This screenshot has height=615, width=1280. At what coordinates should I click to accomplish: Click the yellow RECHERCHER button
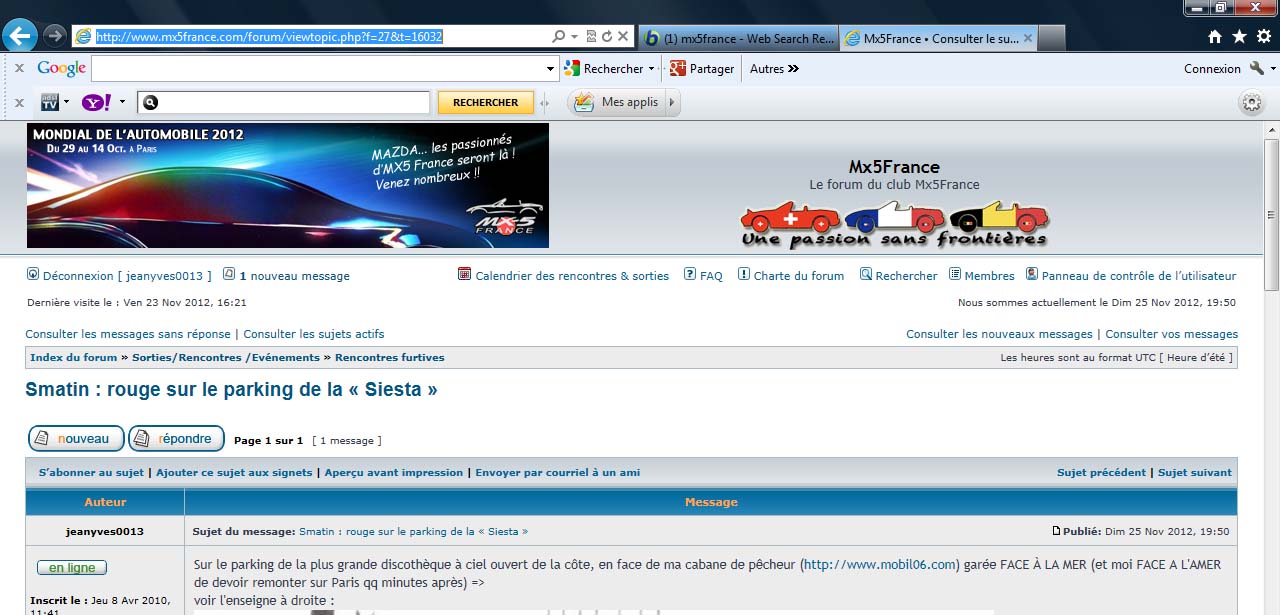(485, 102)
